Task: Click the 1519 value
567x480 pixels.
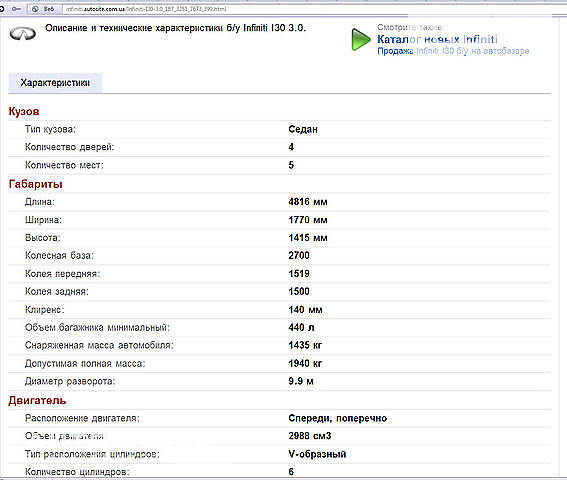Action: pos(299,274)
